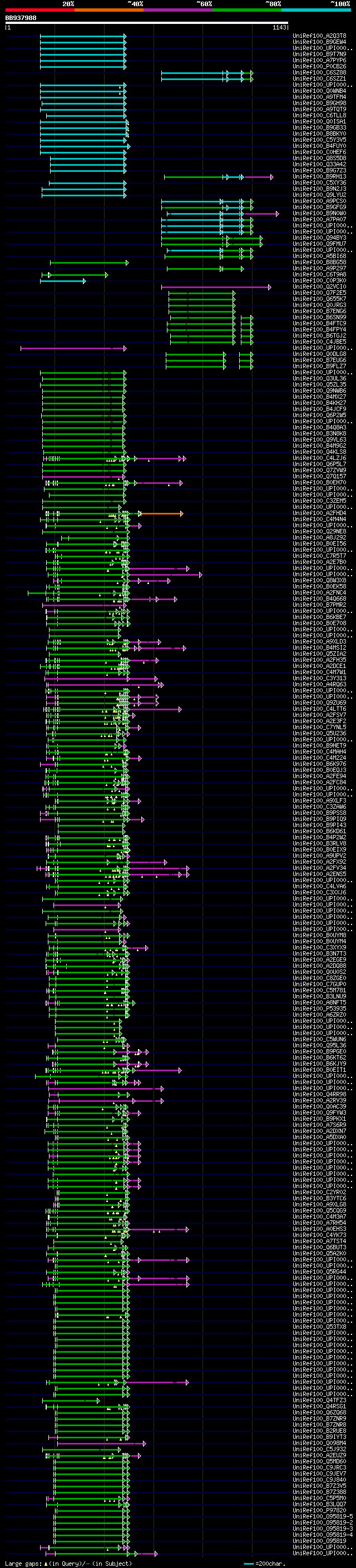Pick the UniRef100_B4MSI2 hit name

pyautogui.click(x=319, y=647)
